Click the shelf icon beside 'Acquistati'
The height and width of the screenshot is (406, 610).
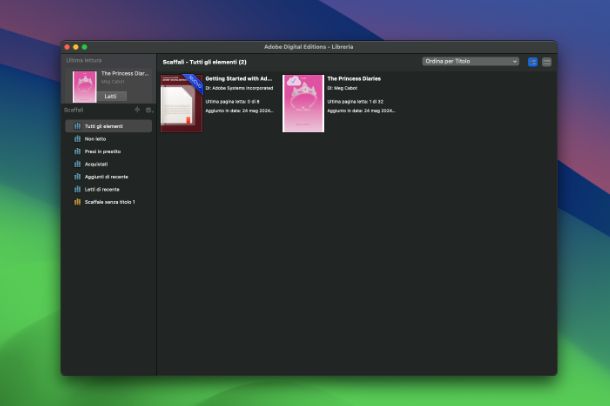[x=77, y=164]
